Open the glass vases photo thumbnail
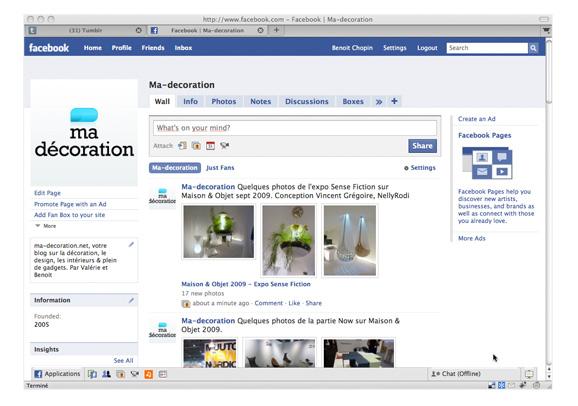578x406 pixels. [350, 240]
